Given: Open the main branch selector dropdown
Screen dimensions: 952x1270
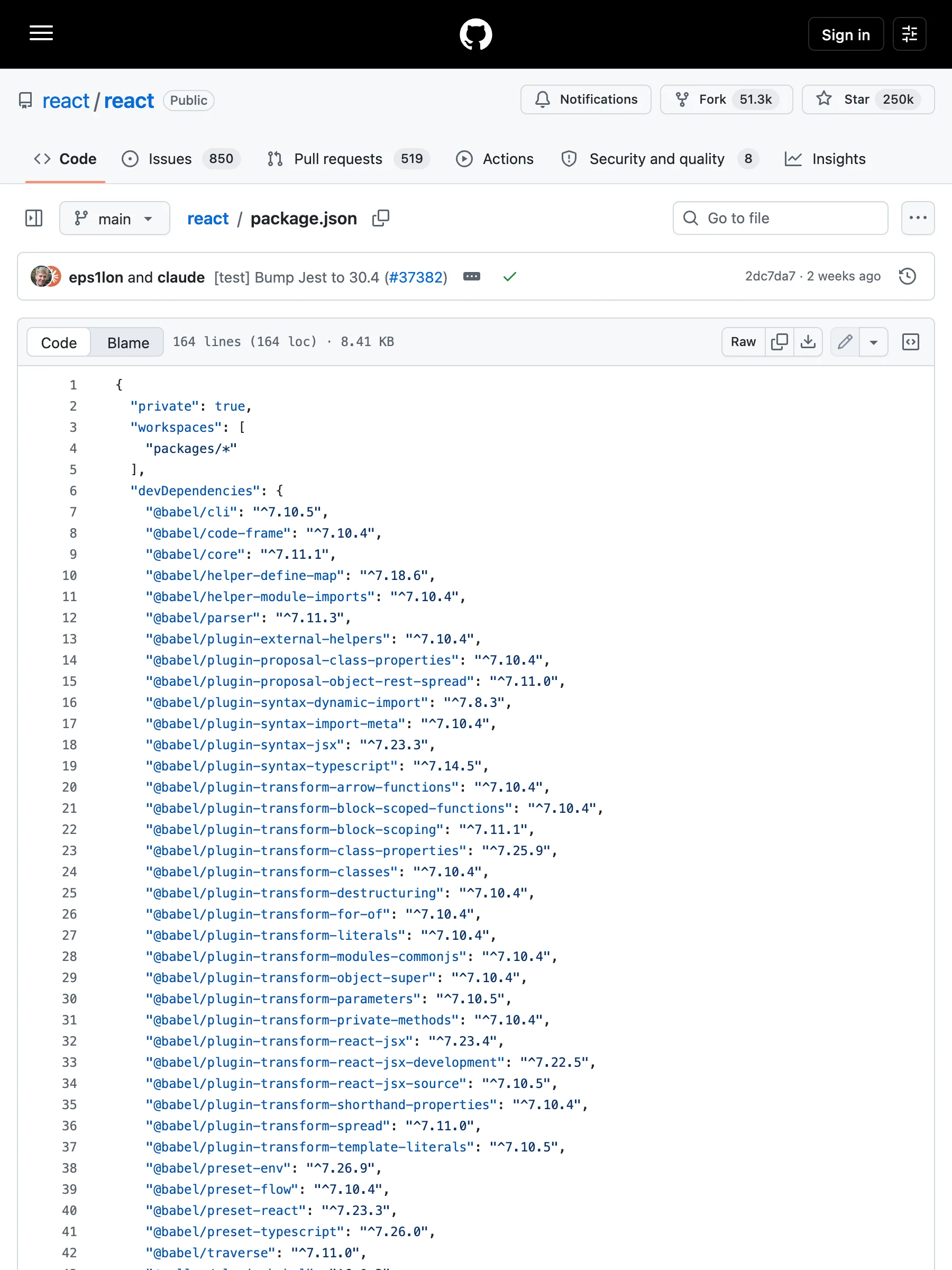Looking at the screenshot, I should 114,218.
